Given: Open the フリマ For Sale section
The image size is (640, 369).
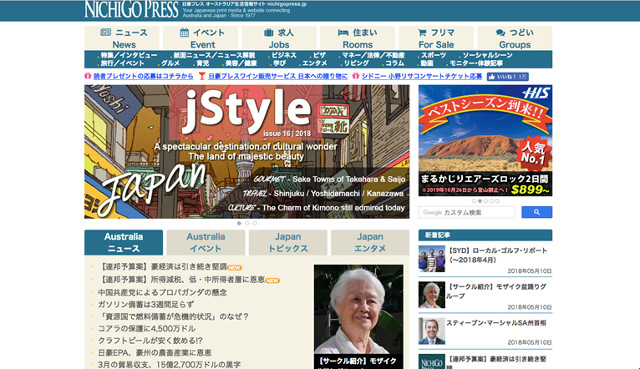Looking at the screenshot, I should pyautogui.click(x=436, y=38).
